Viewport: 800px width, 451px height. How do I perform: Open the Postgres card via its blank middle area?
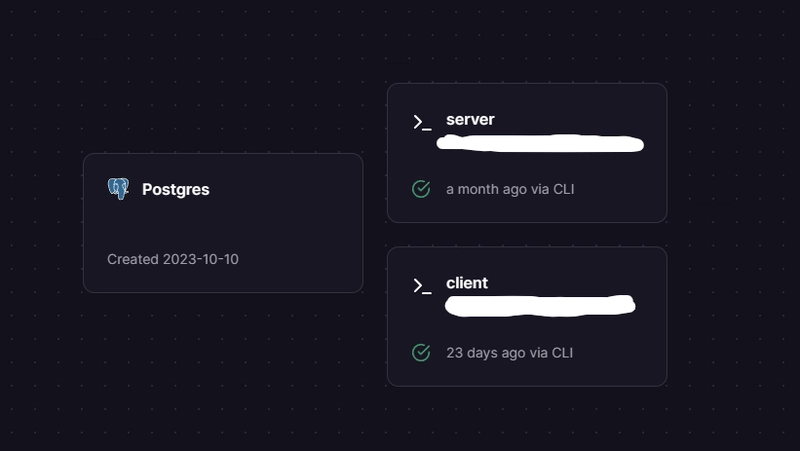[x=223, y=224]
